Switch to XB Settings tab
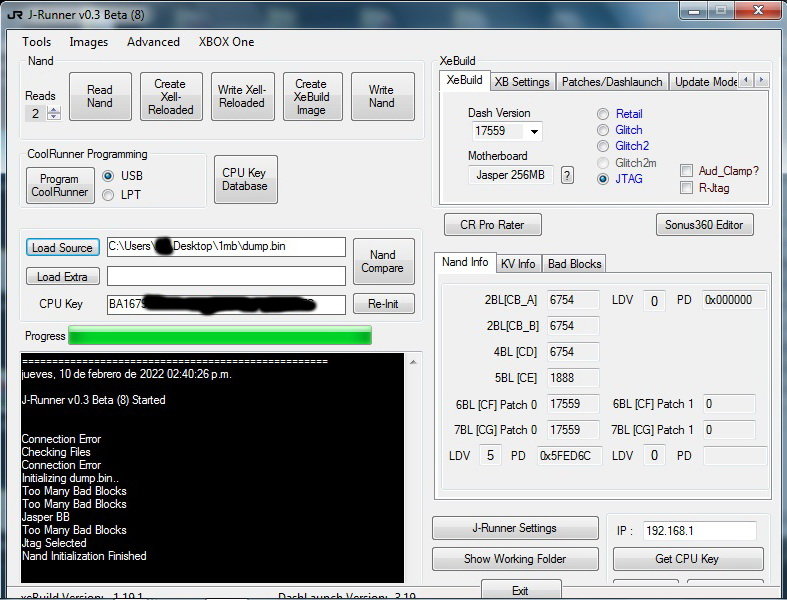The width and height of the screenshot is (787, 600). [x=522, y=82]
